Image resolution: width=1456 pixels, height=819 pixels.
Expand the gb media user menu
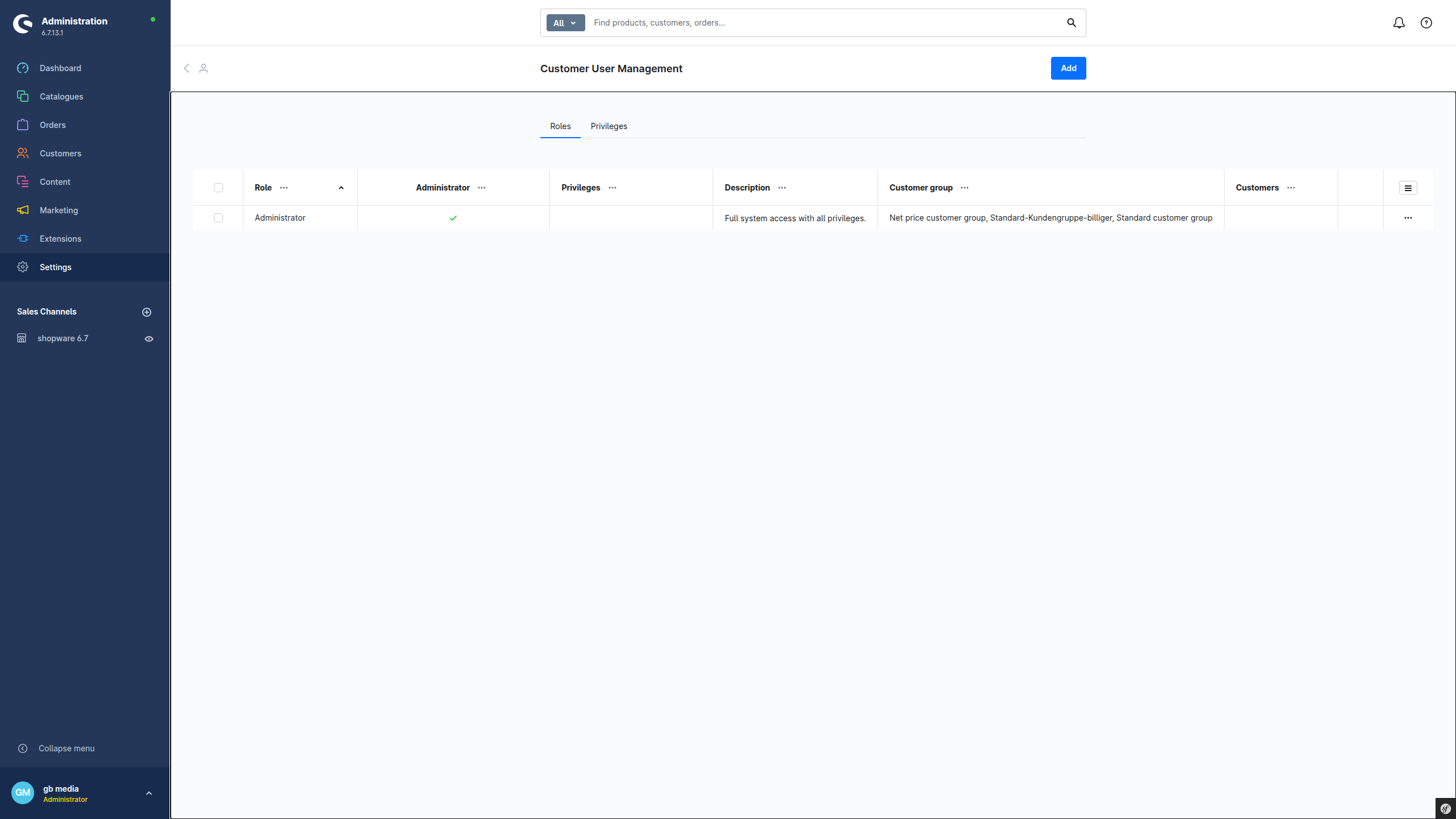click(149, 793)
